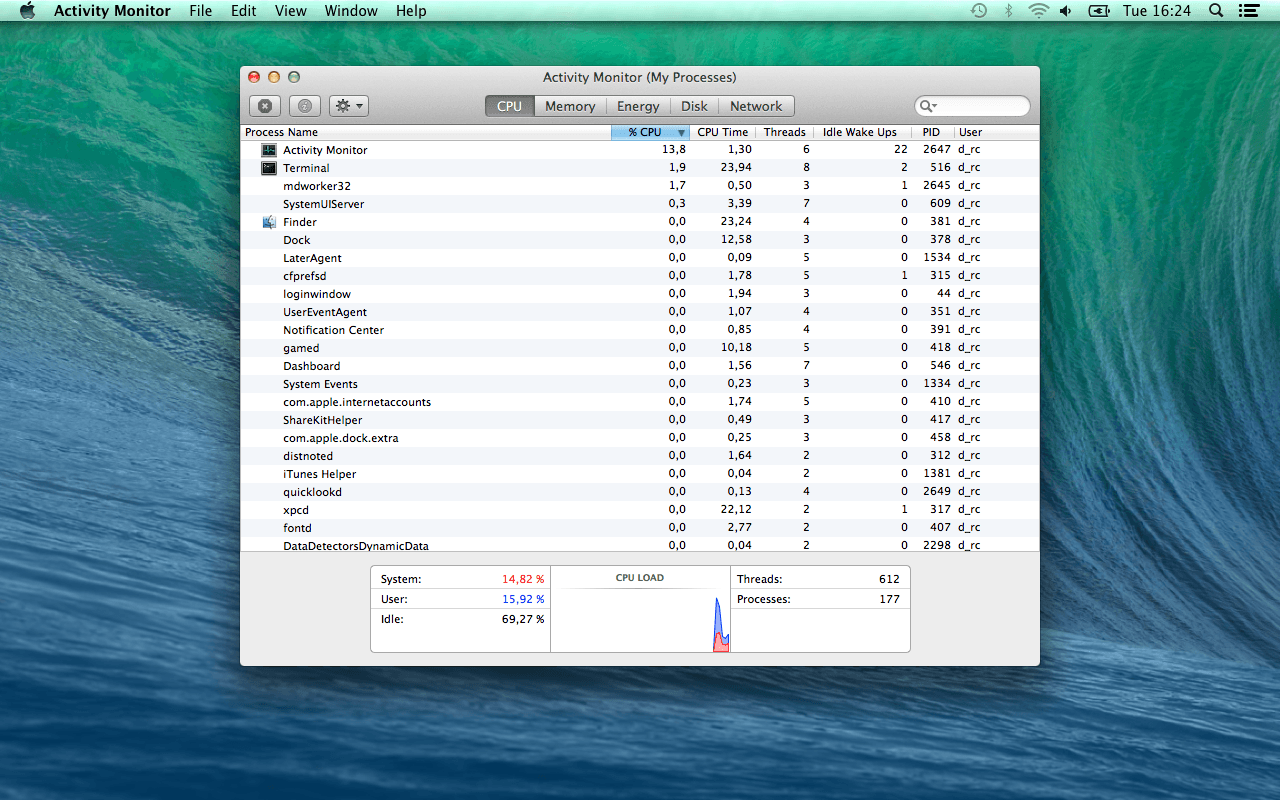Select the UserEventAgent process
1280x800 pixels.
640,312
